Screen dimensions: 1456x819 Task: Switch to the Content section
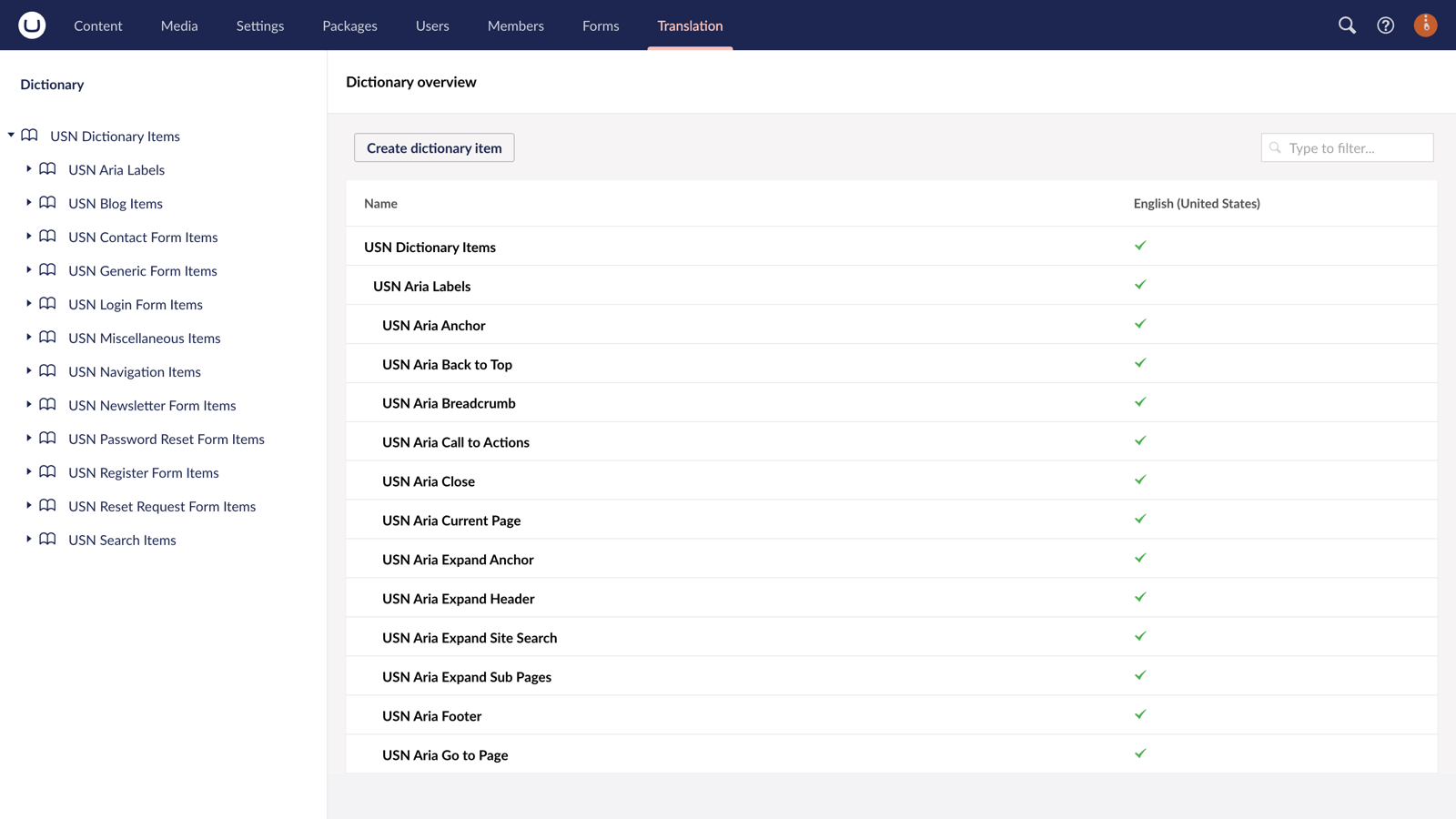[x=97, y=25]
